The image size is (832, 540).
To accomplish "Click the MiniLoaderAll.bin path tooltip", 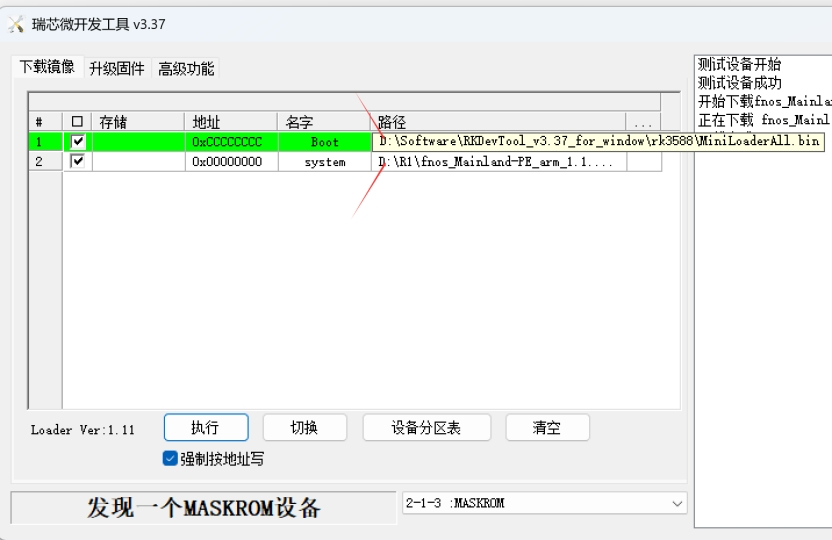I will click(x=598, y=141).
